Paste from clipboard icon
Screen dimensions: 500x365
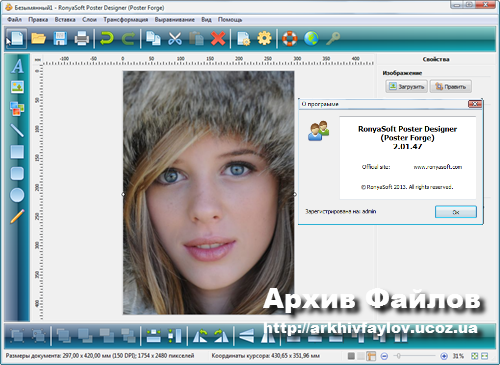click(196, 38)
